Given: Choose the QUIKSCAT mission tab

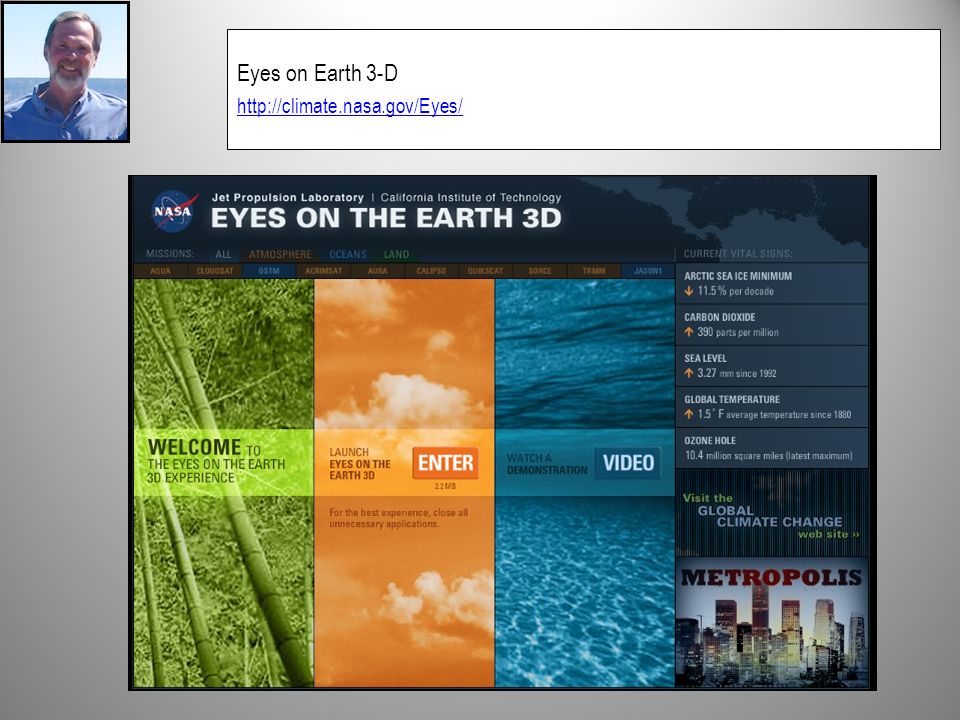Looking at the screenshot, I should (486, 271).
